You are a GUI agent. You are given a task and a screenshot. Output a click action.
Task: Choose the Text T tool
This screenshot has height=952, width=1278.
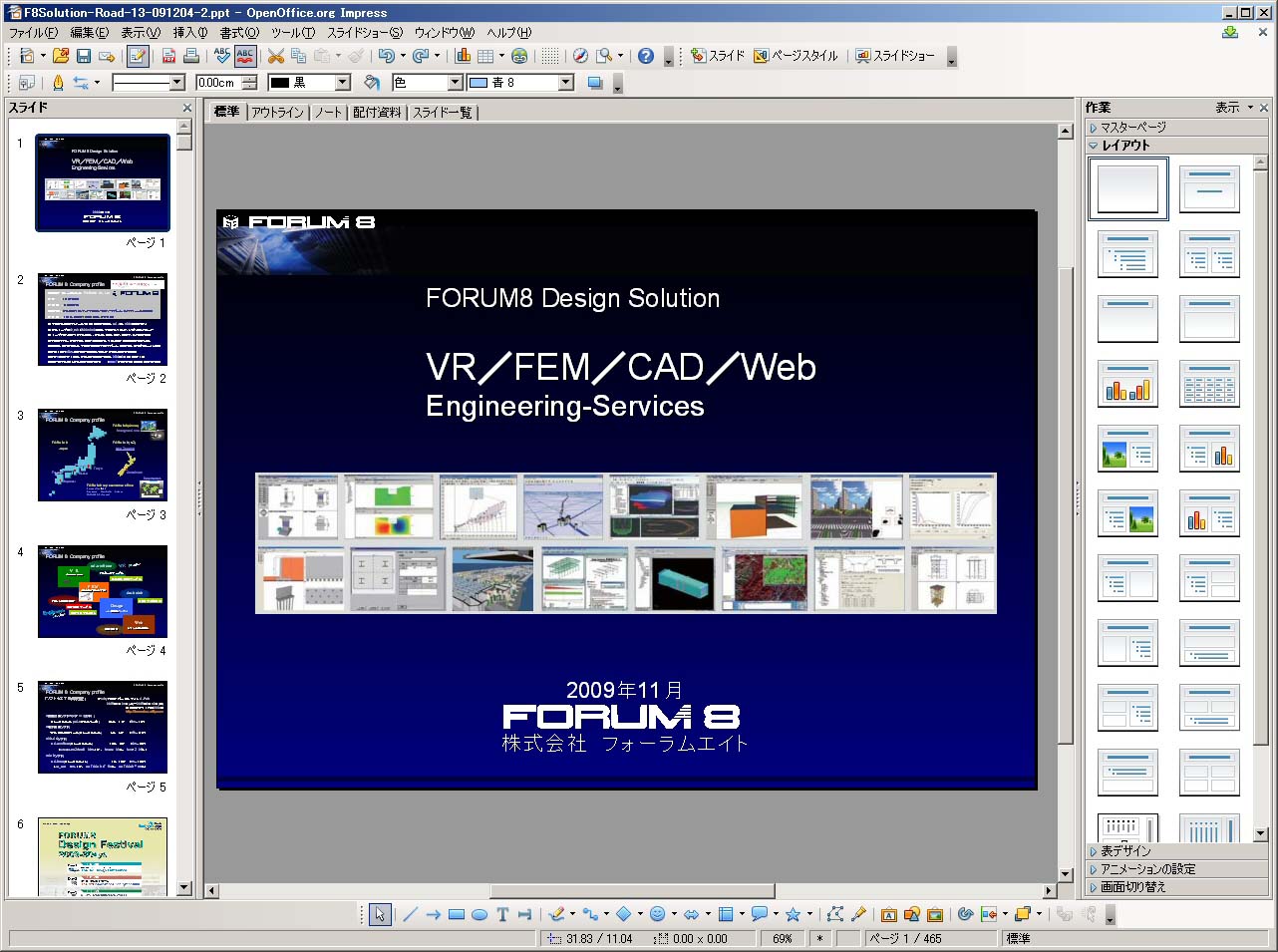click(x=502, y=914)
